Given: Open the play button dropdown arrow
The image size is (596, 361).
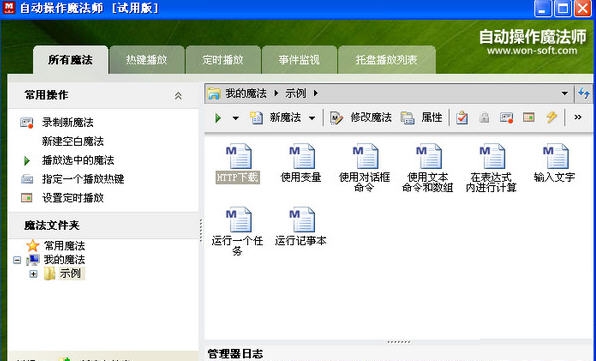Looking at the screenshot, I should pyautogui.click(x=236, y=118).
